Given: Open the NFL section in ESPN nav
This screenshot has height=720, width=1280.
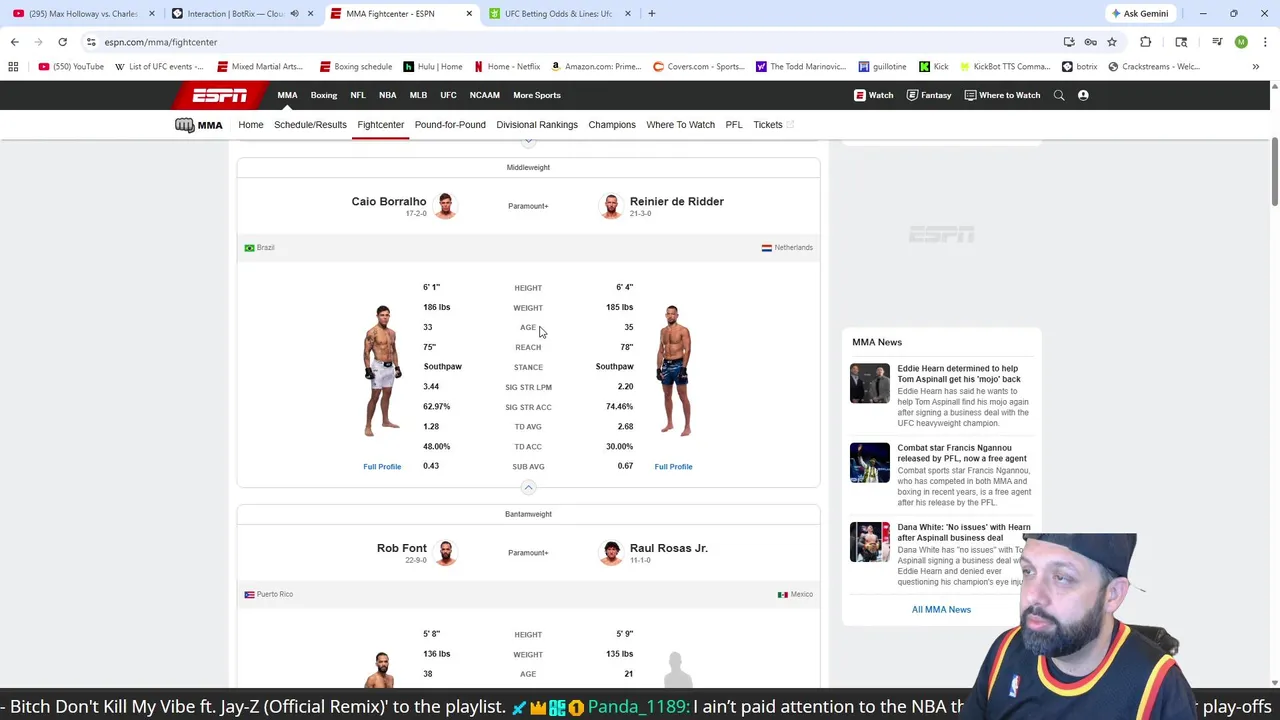Looking at the screenshot, I should tap(357, 95).
